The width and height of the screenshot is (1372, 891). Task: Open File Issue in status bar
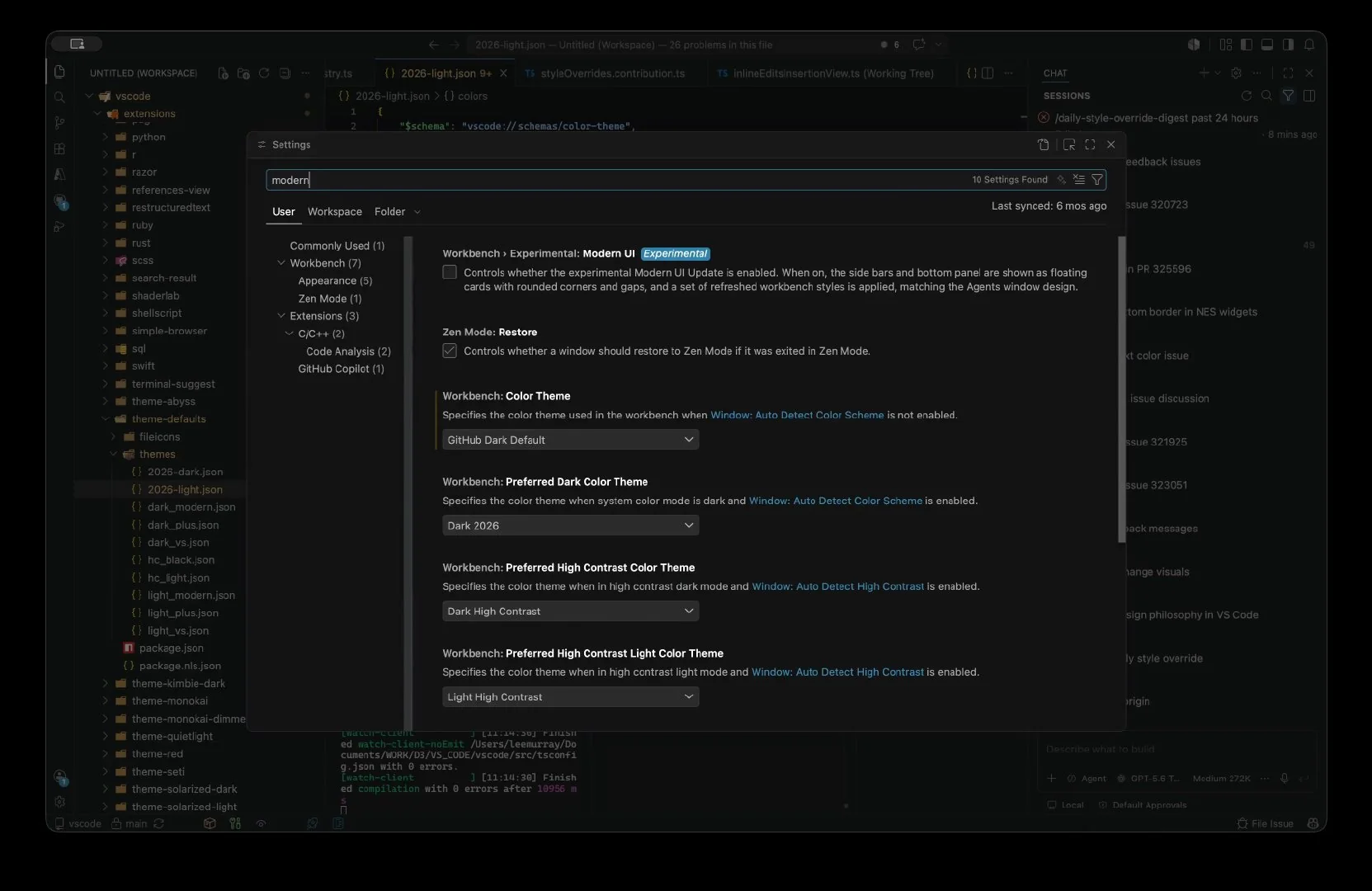[1265, 823]
